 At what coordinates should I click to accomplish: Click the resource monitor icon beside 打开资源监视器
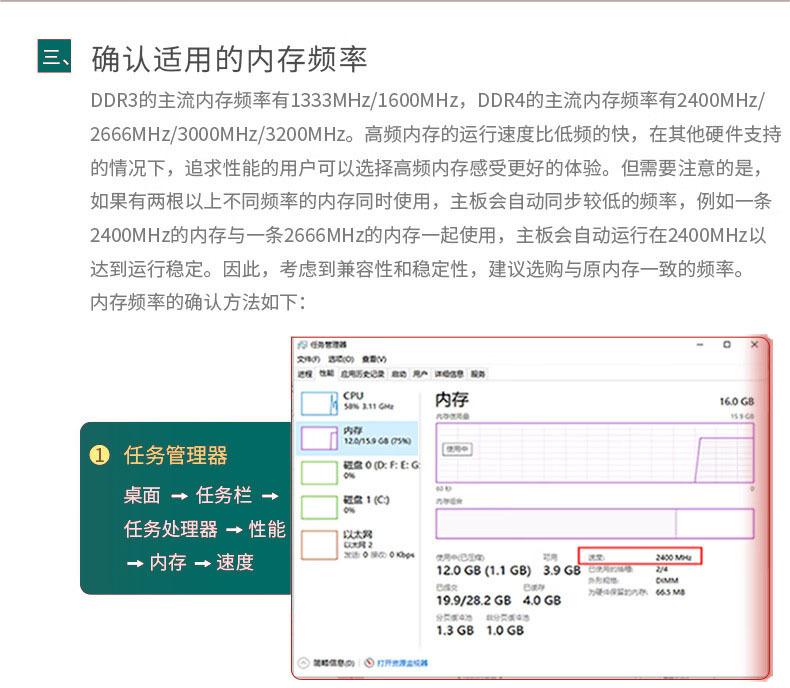[369, 663]
